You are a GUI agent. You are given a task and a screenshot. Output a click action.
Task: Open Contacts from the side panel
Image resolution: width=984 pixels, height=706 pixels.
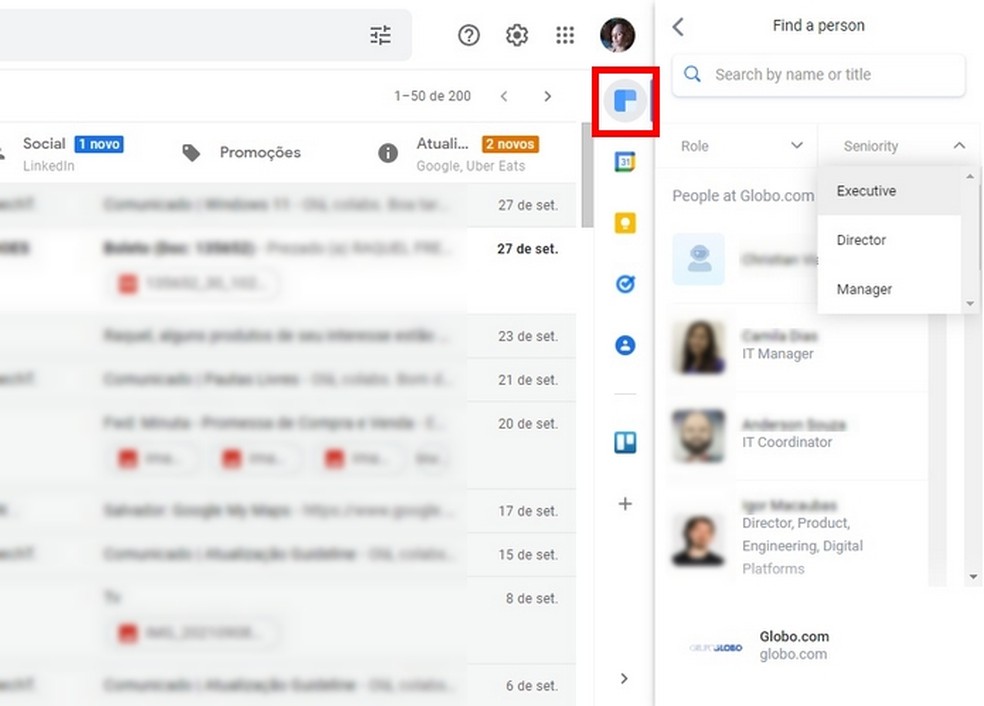[624, 344]
